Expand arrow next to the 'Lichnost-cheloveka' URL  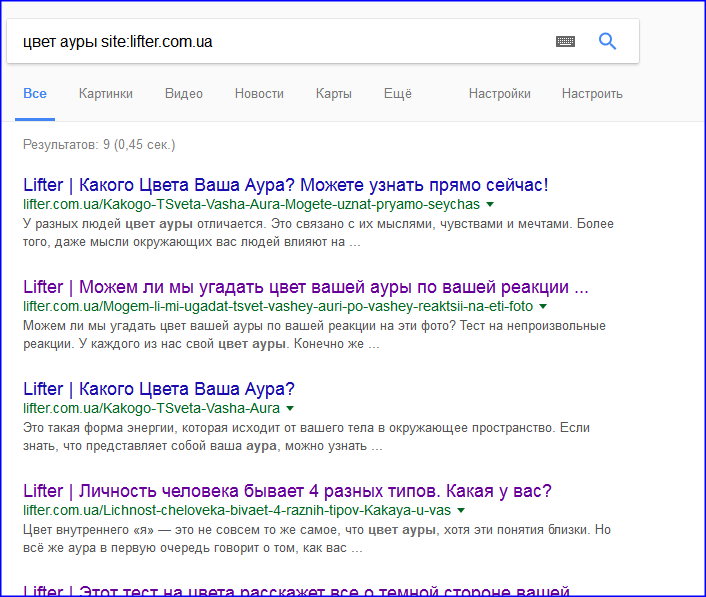(x=460, y=510)
